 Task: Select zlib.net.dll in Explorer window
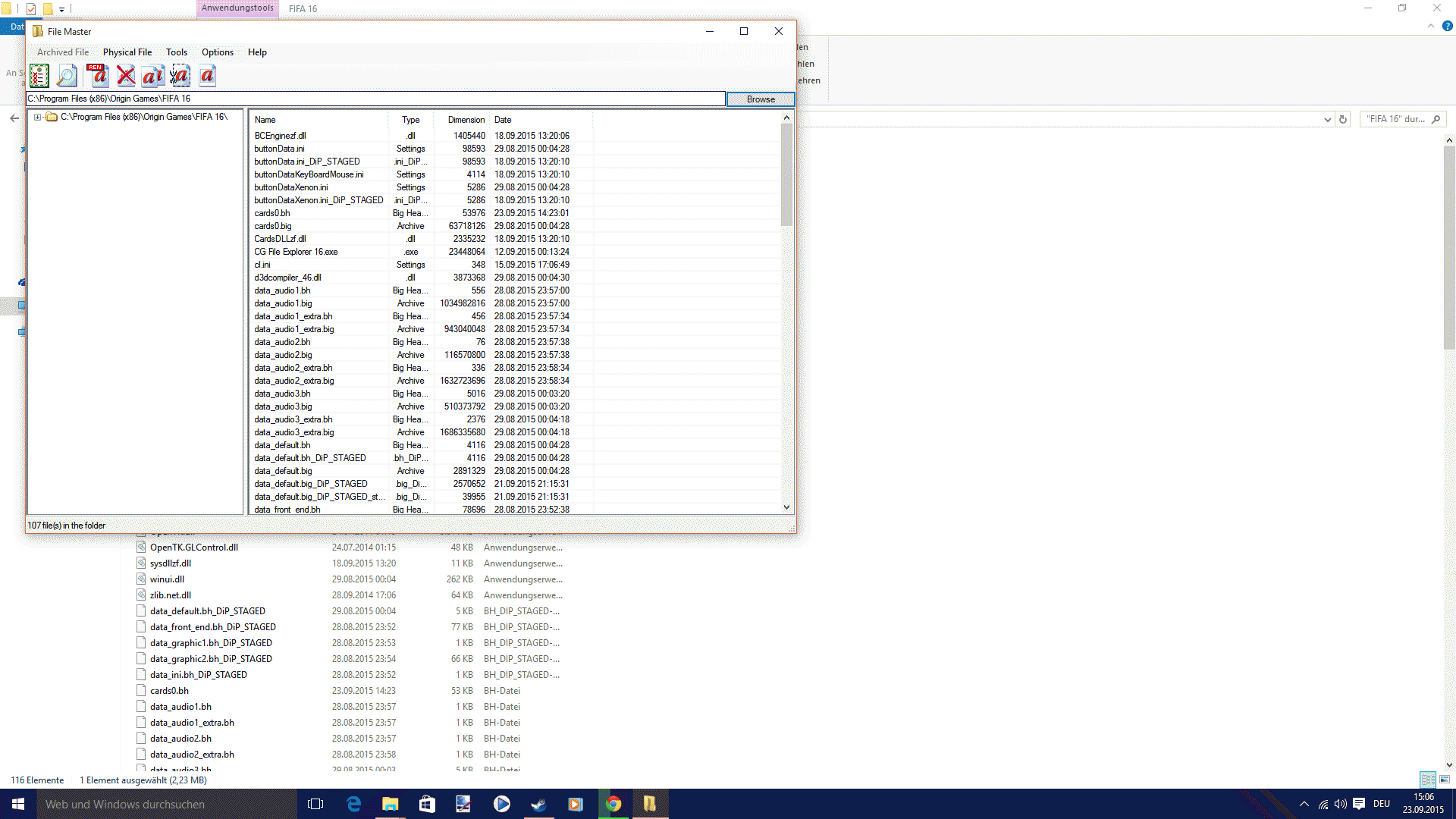click(x=171, y=595)
